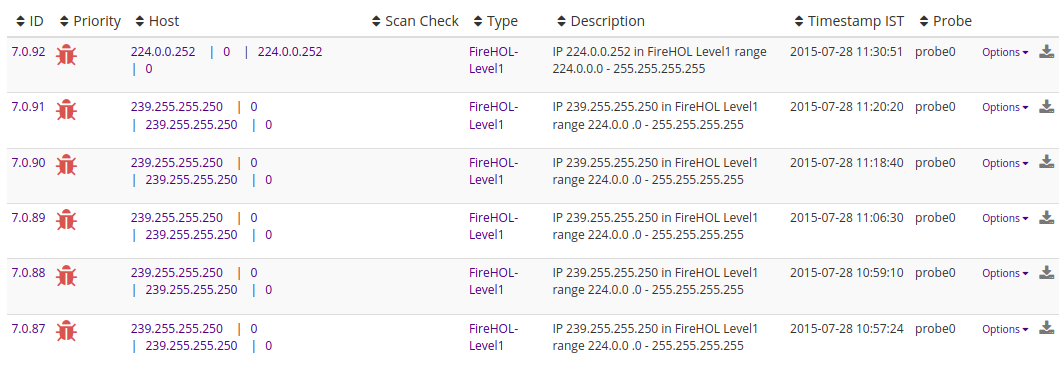The width and height of the screenshot is (1062, 366).
Task: Sort the table by ID column
Action: (29, 21)
